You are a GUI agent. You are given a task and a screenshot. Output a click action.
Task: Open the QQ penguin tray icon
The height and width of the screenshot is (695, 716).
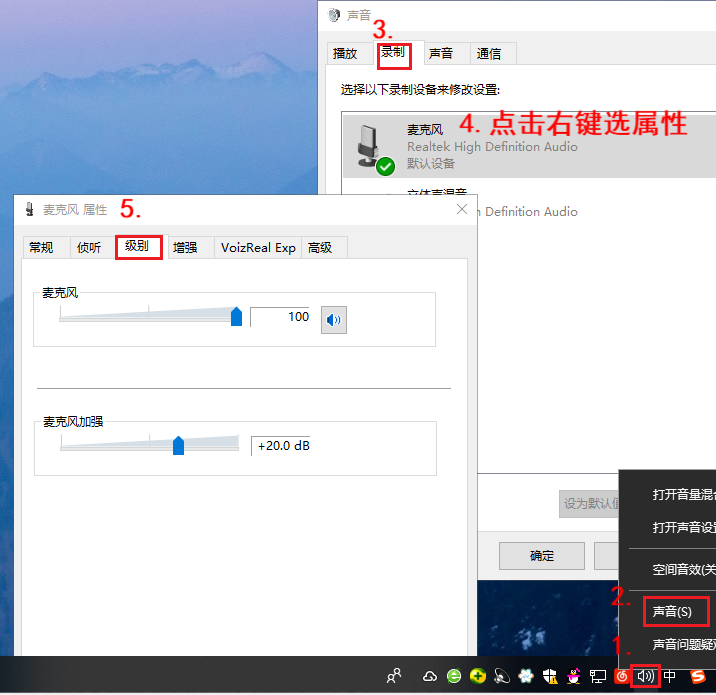point(574,676)
